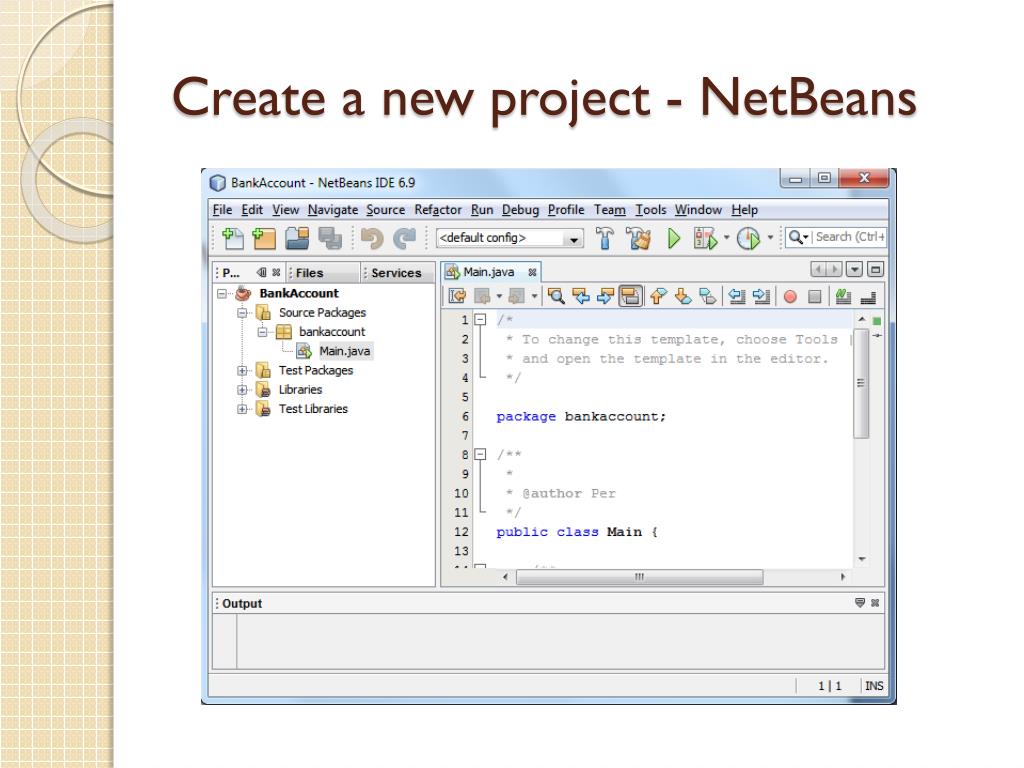Click the Find Previous Occurrence icon
1024x768 pixels.
581,296
